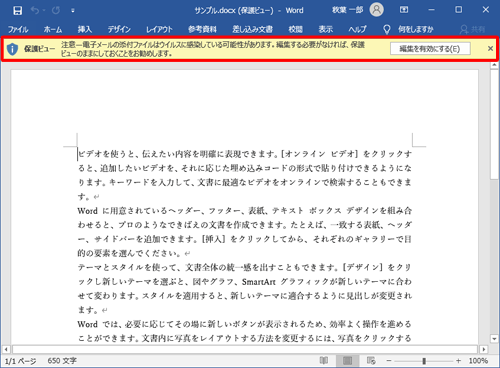Close the protected view message bar
This screenshot has width=500, height=368.
[490, 49]
